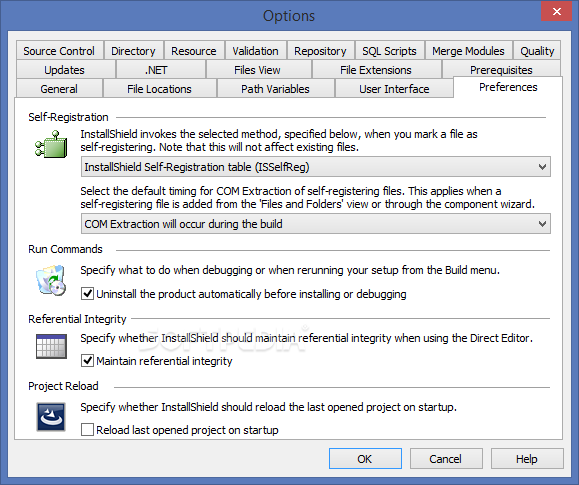The width and height of the screenshot is (579, 485).
Task: Click the Project Reload section heading
Action: click(x=63, y=386)
